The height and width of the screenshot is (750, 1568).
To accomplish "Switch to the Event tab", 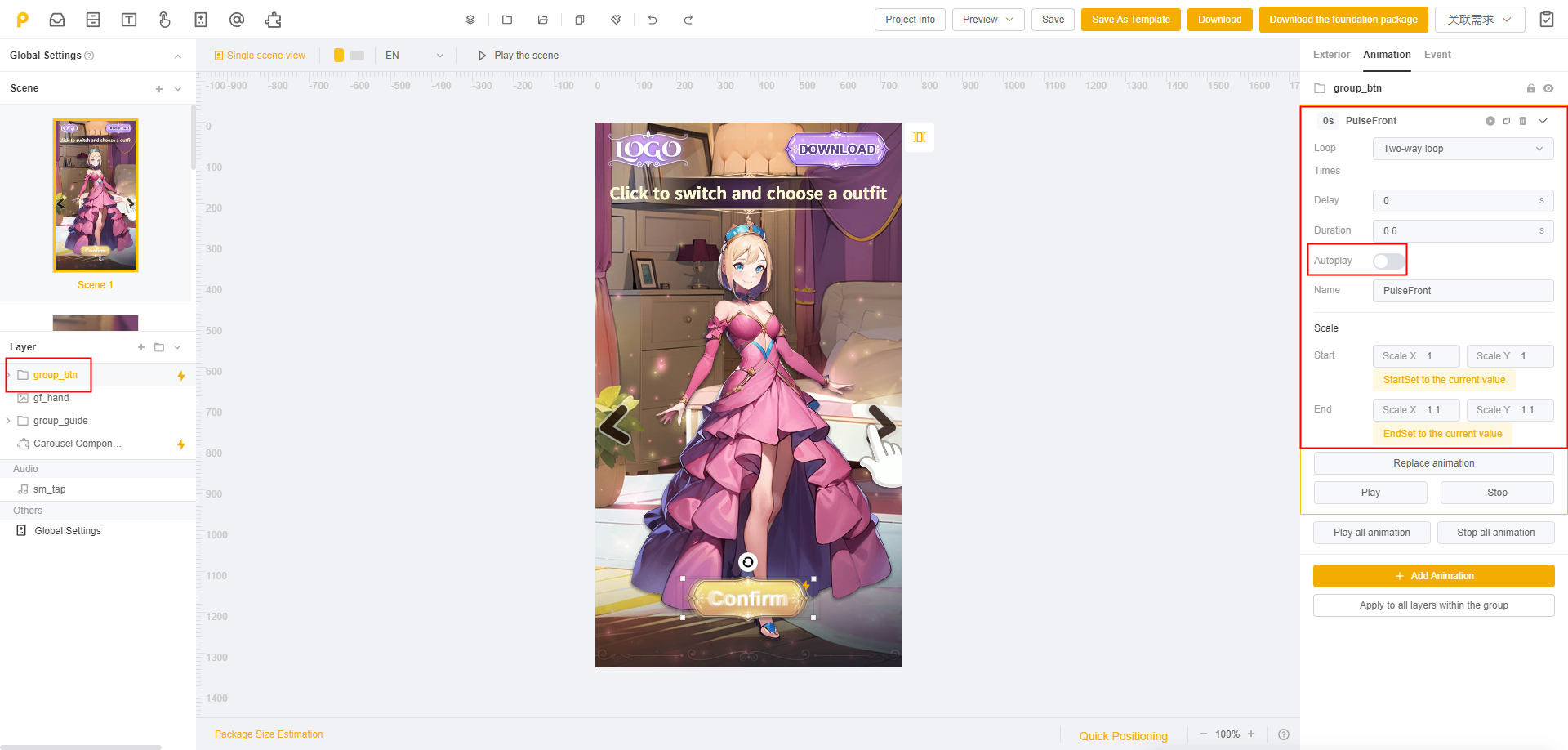I will [1437, 55].
